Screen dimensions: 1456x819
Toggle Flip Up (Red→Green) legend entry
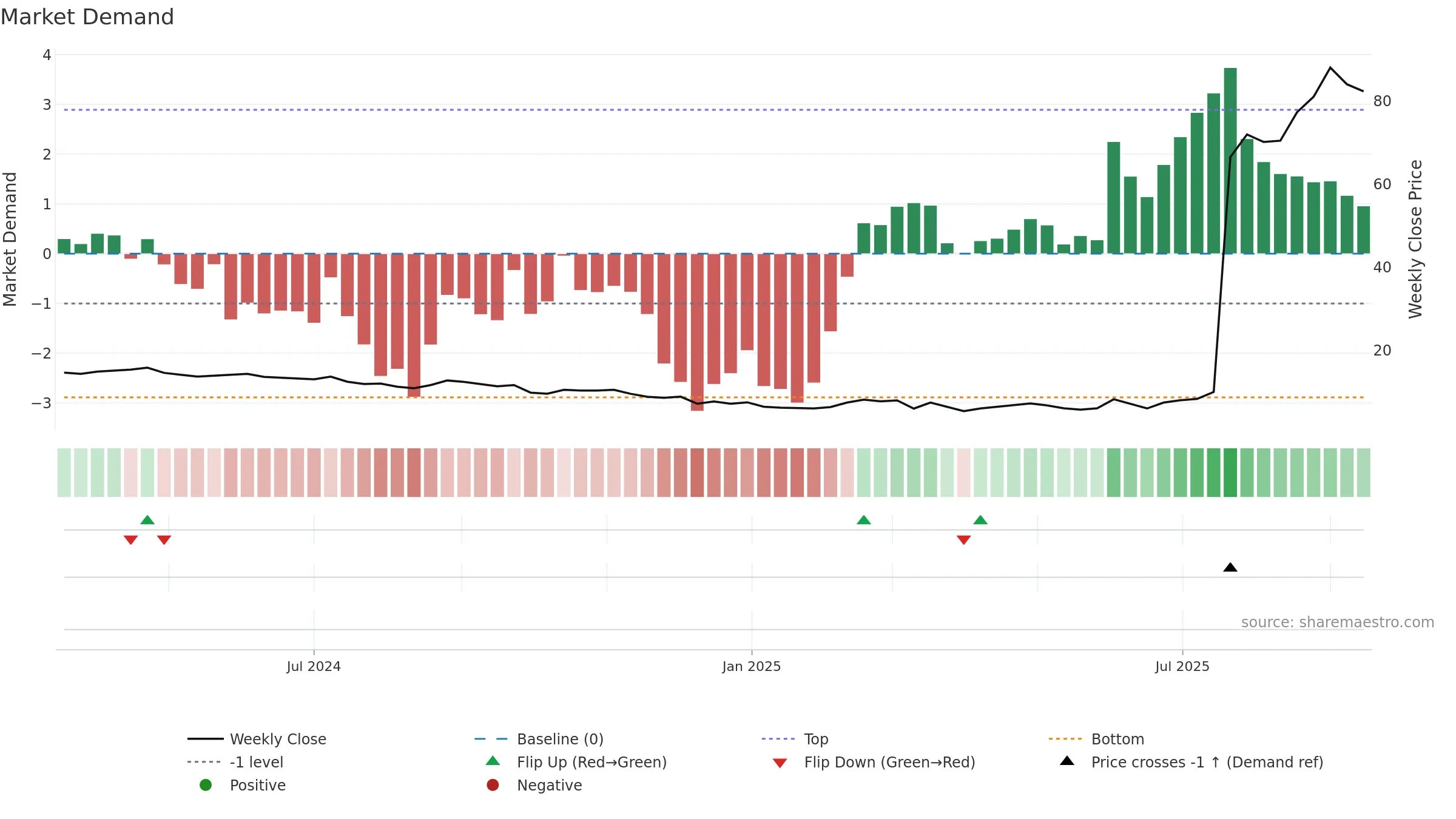(576, 762)
